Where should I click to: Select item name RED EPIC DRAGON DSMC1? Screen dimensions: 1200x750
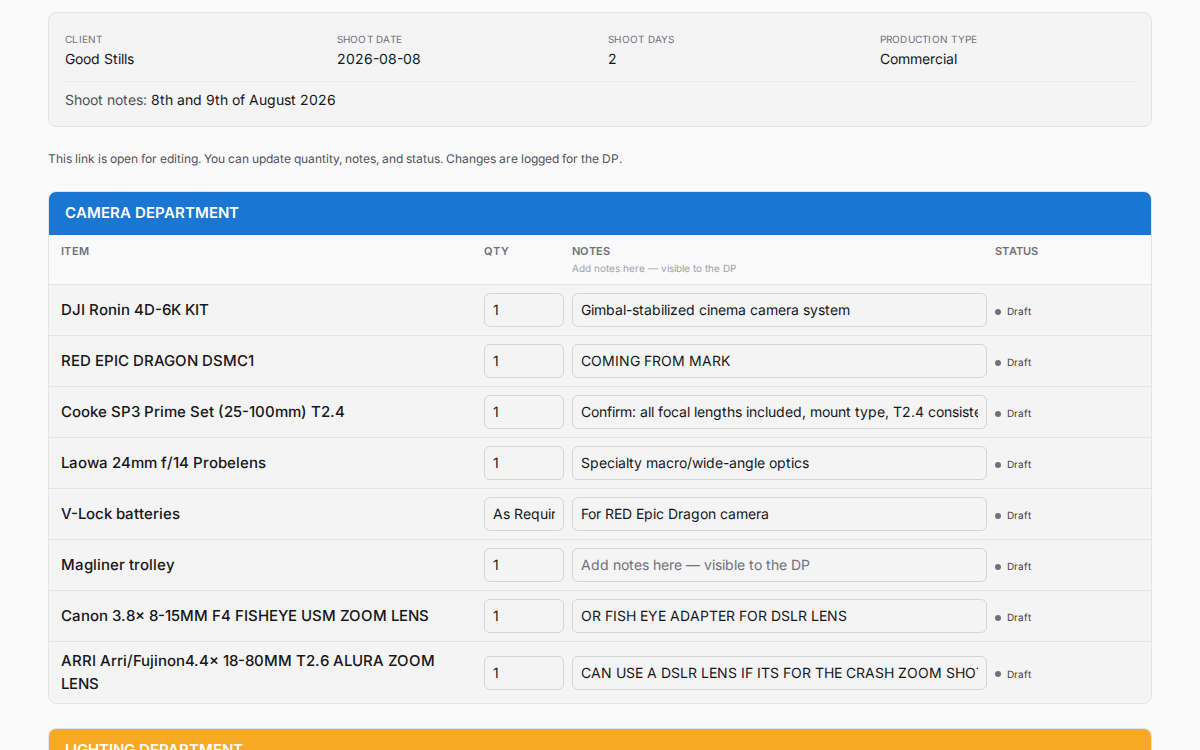pyautogui.click(x=158, y=361)
